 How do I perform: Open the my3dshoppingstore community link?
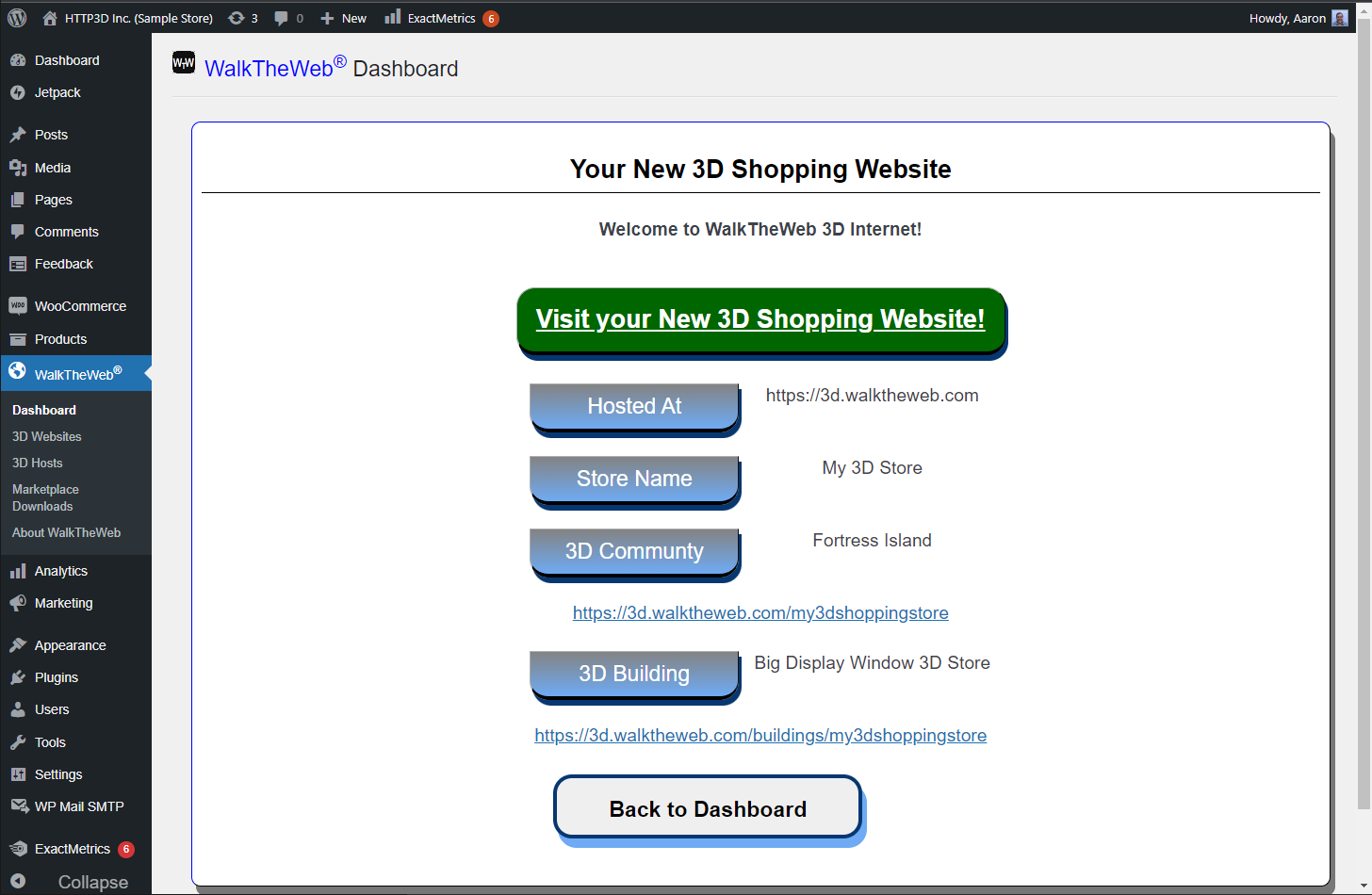(760, 613)
